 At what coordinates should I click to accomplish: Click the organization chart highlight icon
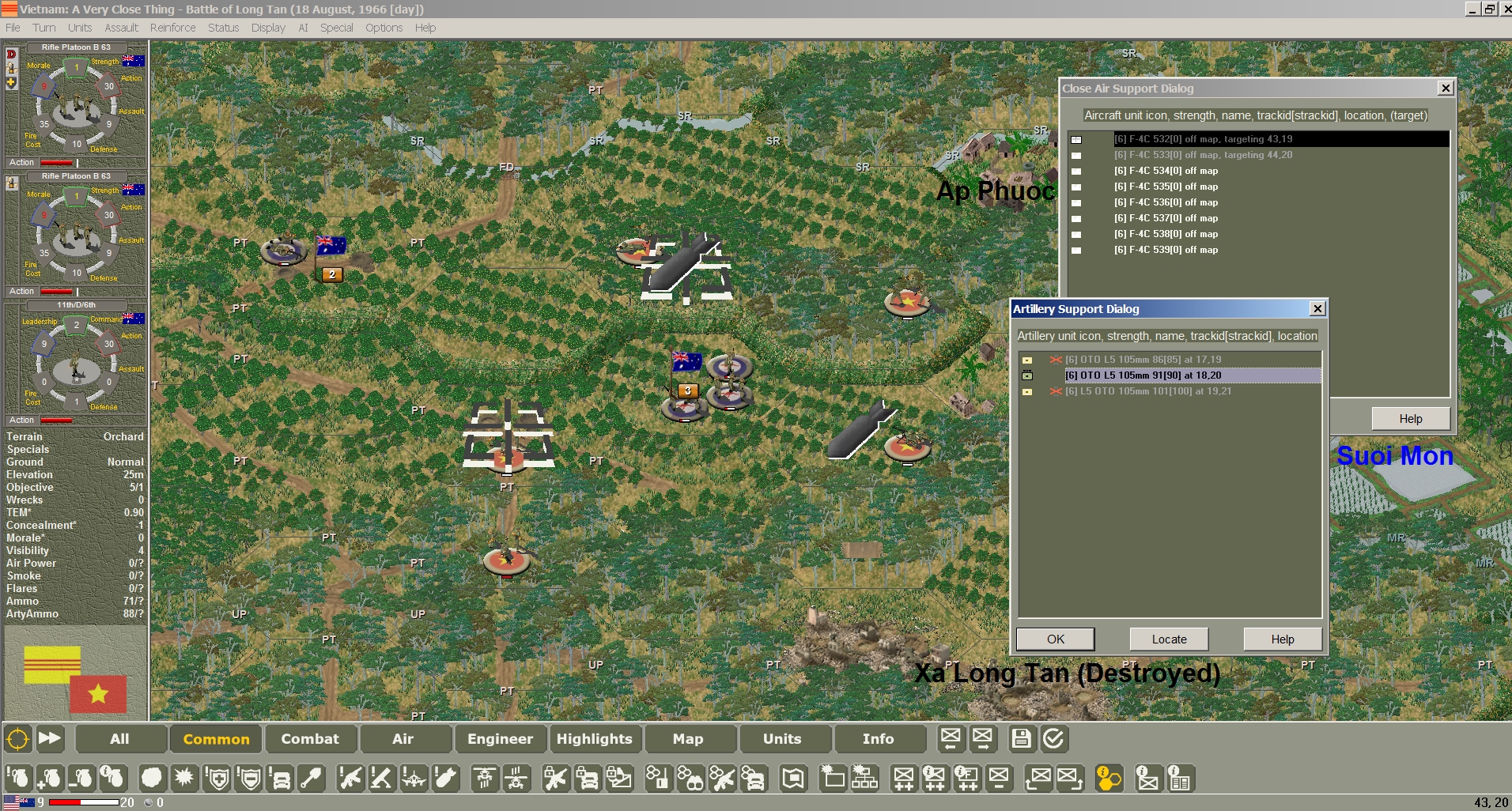coord(864,779)
